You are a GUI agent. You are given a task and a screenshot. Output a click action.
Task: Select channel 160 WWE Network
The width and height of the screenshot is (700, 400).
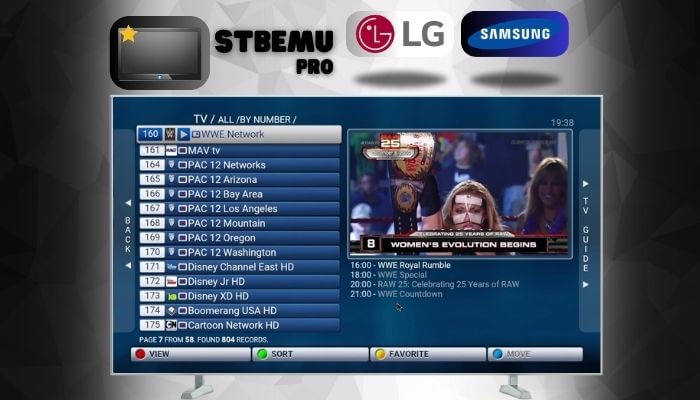[239, 134]
